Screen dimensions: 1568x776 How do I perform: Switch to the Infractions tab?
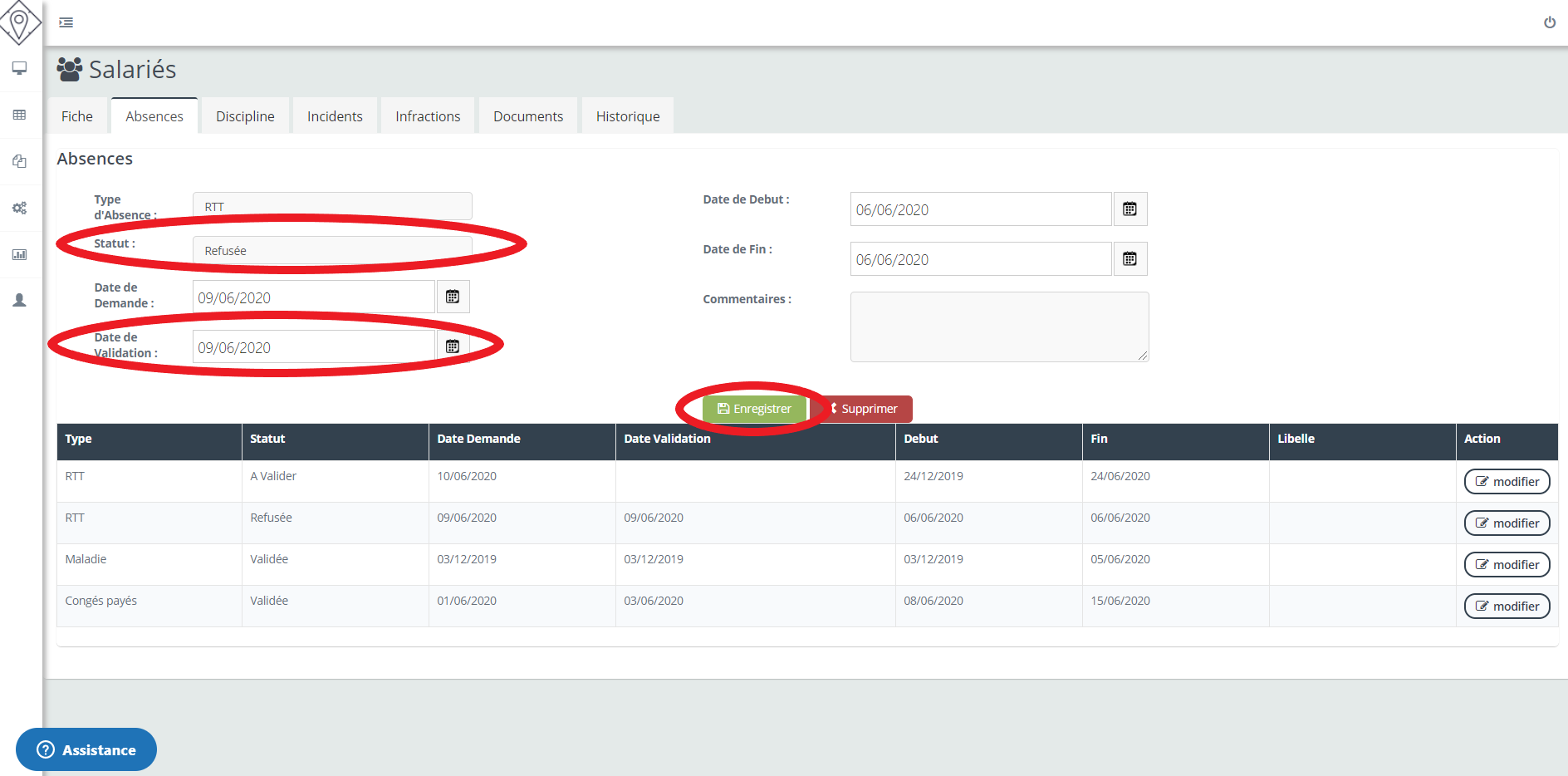tap(428, 116)
